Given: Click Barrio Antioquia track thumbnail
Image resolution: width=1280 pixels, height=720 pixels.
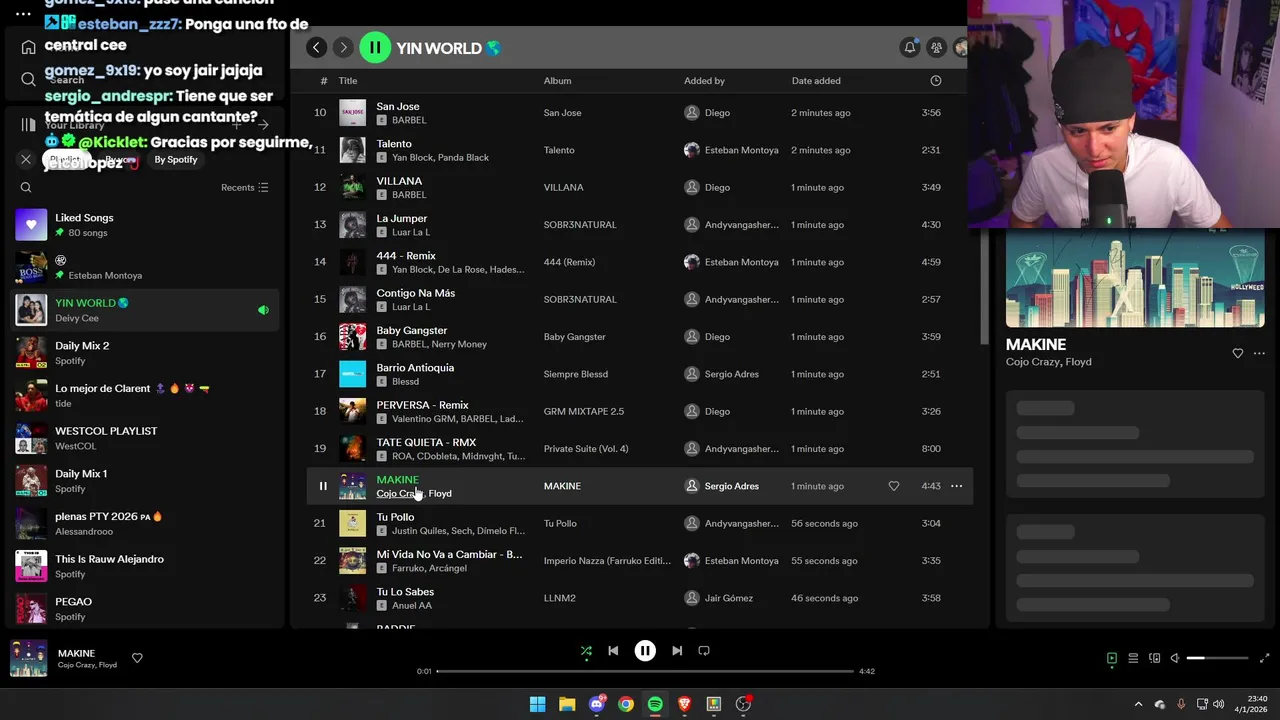Looking at the screenshot, I should [x=352, y=374].
